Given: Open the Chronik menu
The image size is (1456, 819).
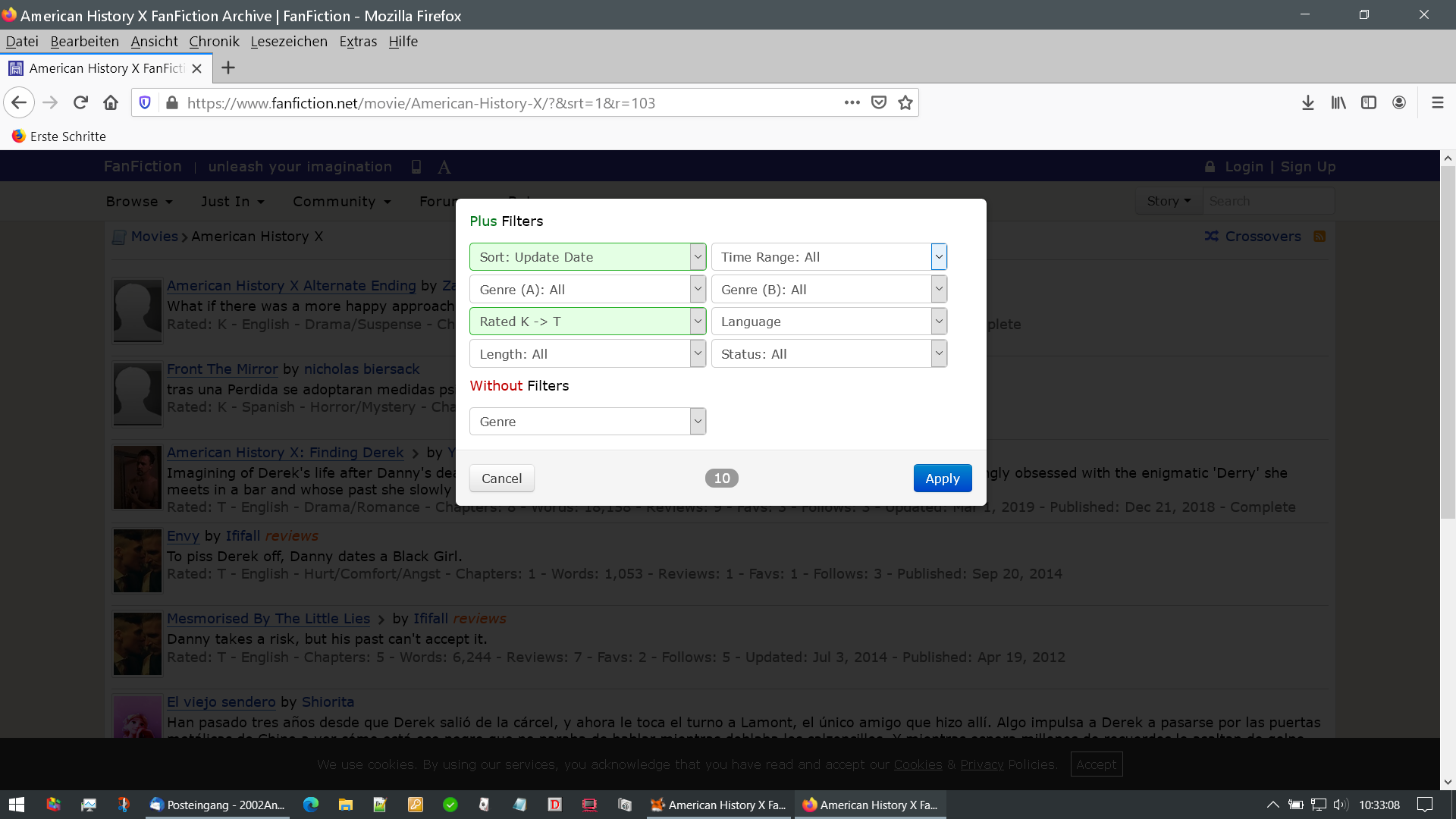Looking at the screenshot, I should pos(214,42).
